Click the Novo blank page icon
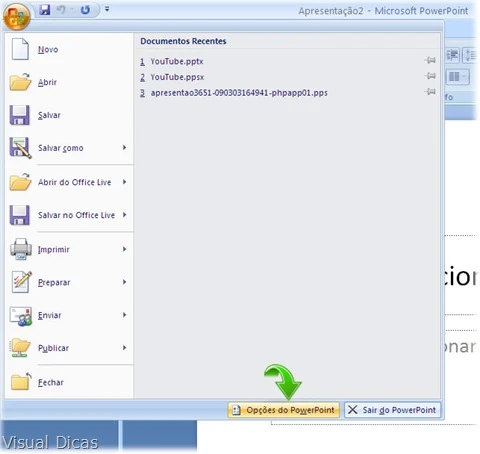This screenshot has width=480, height=454. [x=20, y=49]
